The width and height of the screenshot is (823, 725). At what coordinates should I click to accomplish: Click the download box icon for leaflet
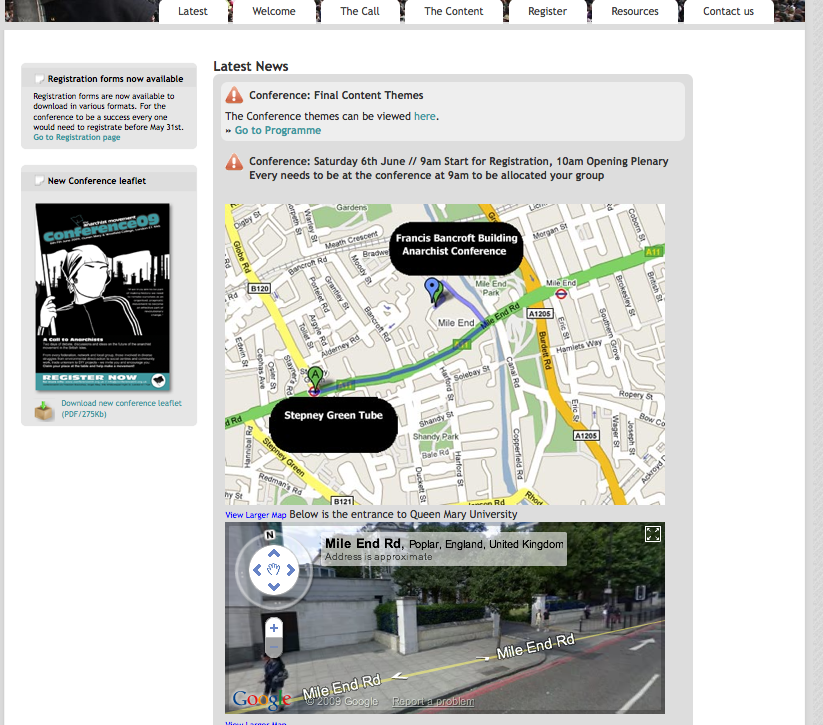click(44, 410)
